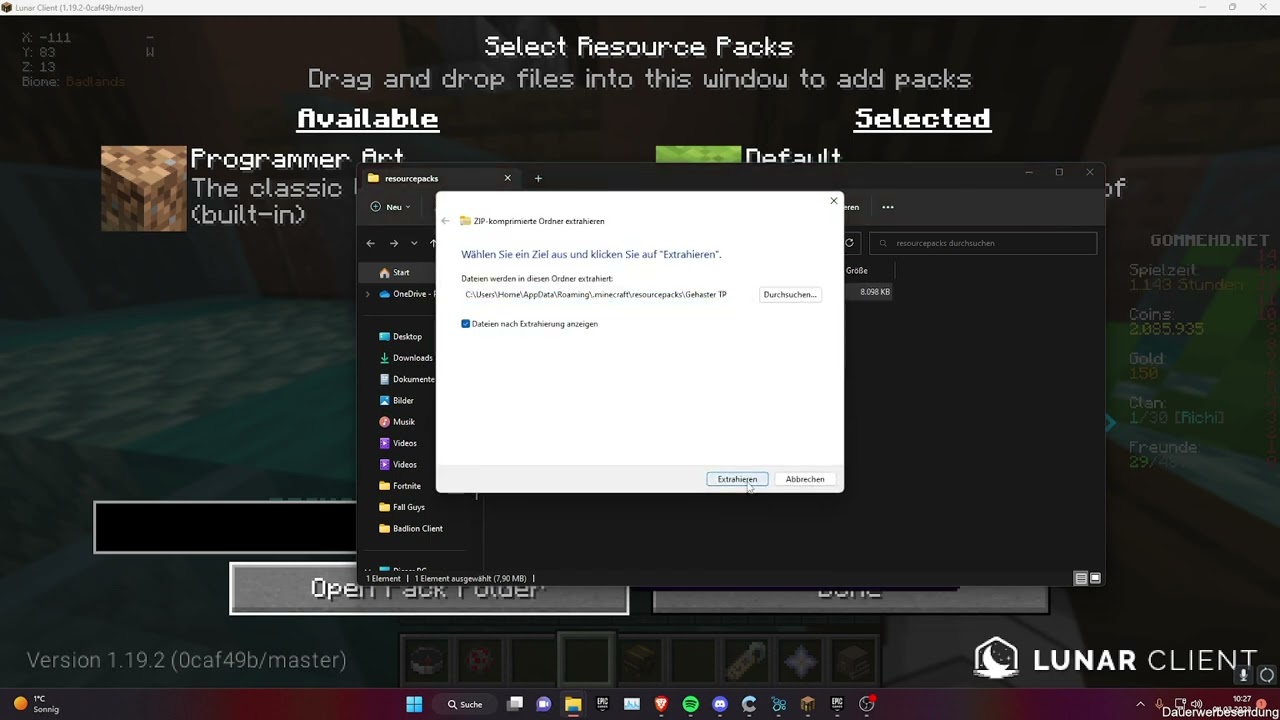Open the weather widget showing Sonnig
Screen dimensions: 1280x720
(37, 704)
